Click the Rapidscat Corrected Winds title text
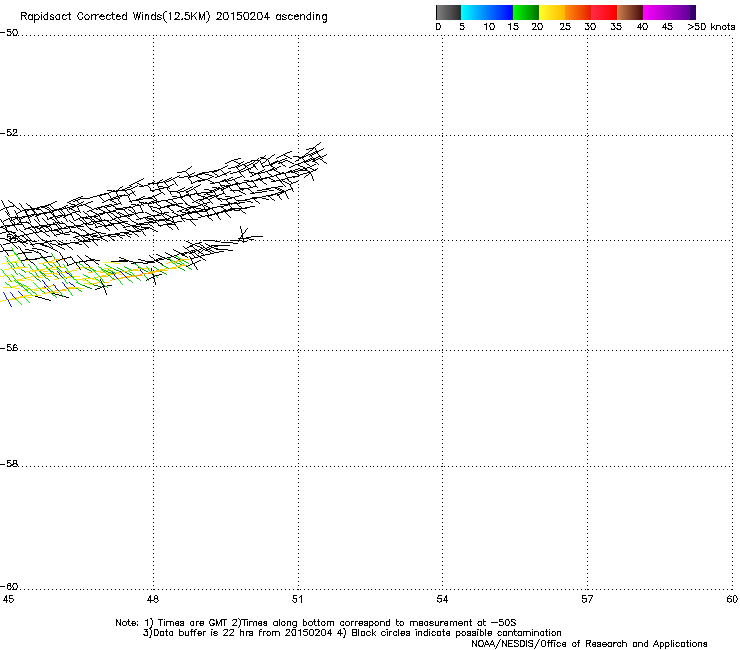 click(174, 17)
